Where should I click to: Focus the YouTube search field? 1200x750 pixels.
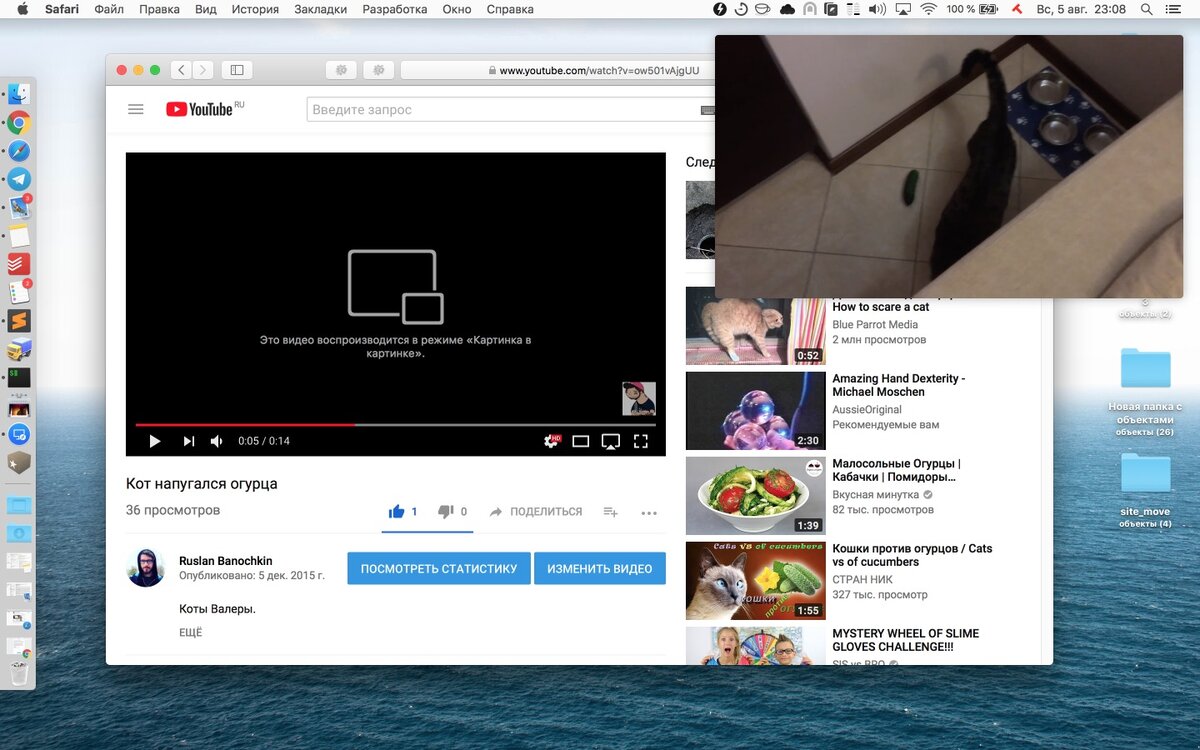tap(505, 109)
